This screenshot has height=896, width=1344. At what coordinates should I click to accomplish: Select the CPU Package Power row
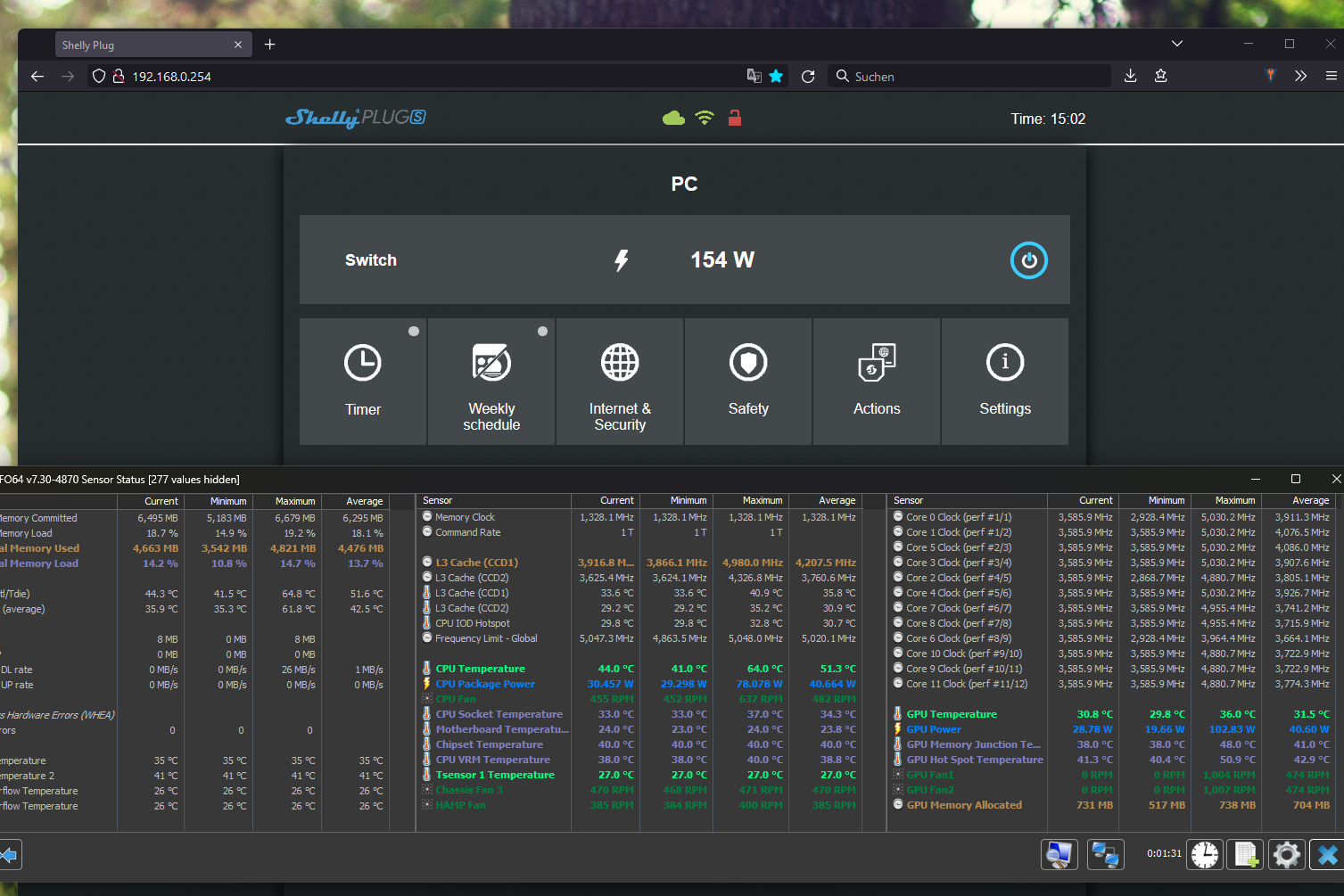click(x=639, y=684)
